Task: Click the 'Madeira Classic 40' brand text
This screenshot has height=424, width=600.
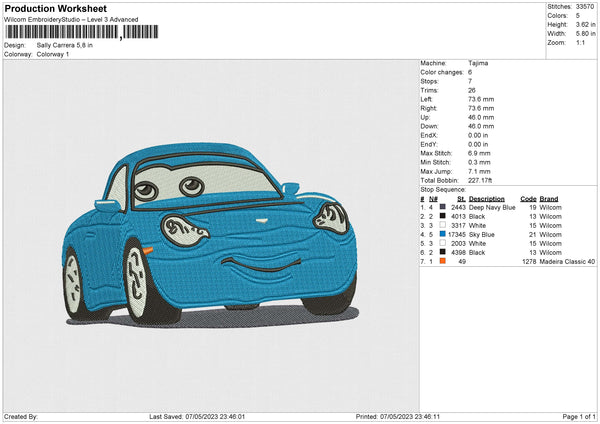Action: pyautogui.click(x=567, y=261)
